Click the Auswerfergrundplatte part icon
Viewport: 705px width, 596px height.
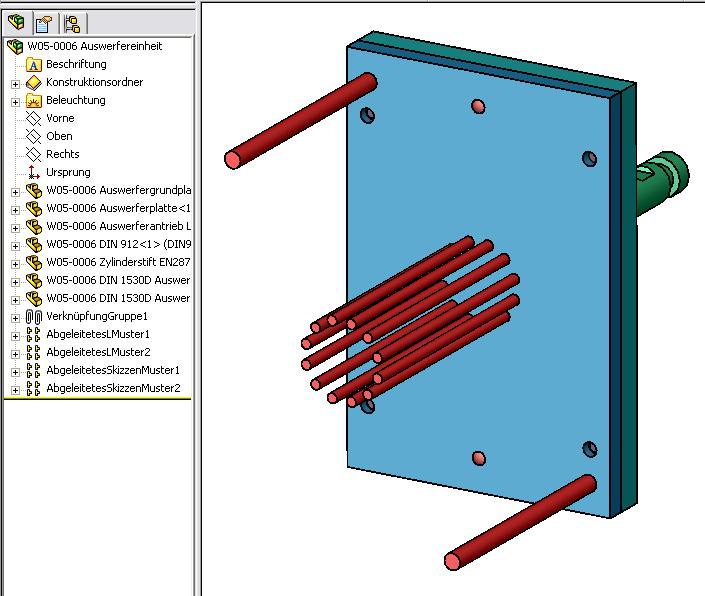[x=34, y=191]
